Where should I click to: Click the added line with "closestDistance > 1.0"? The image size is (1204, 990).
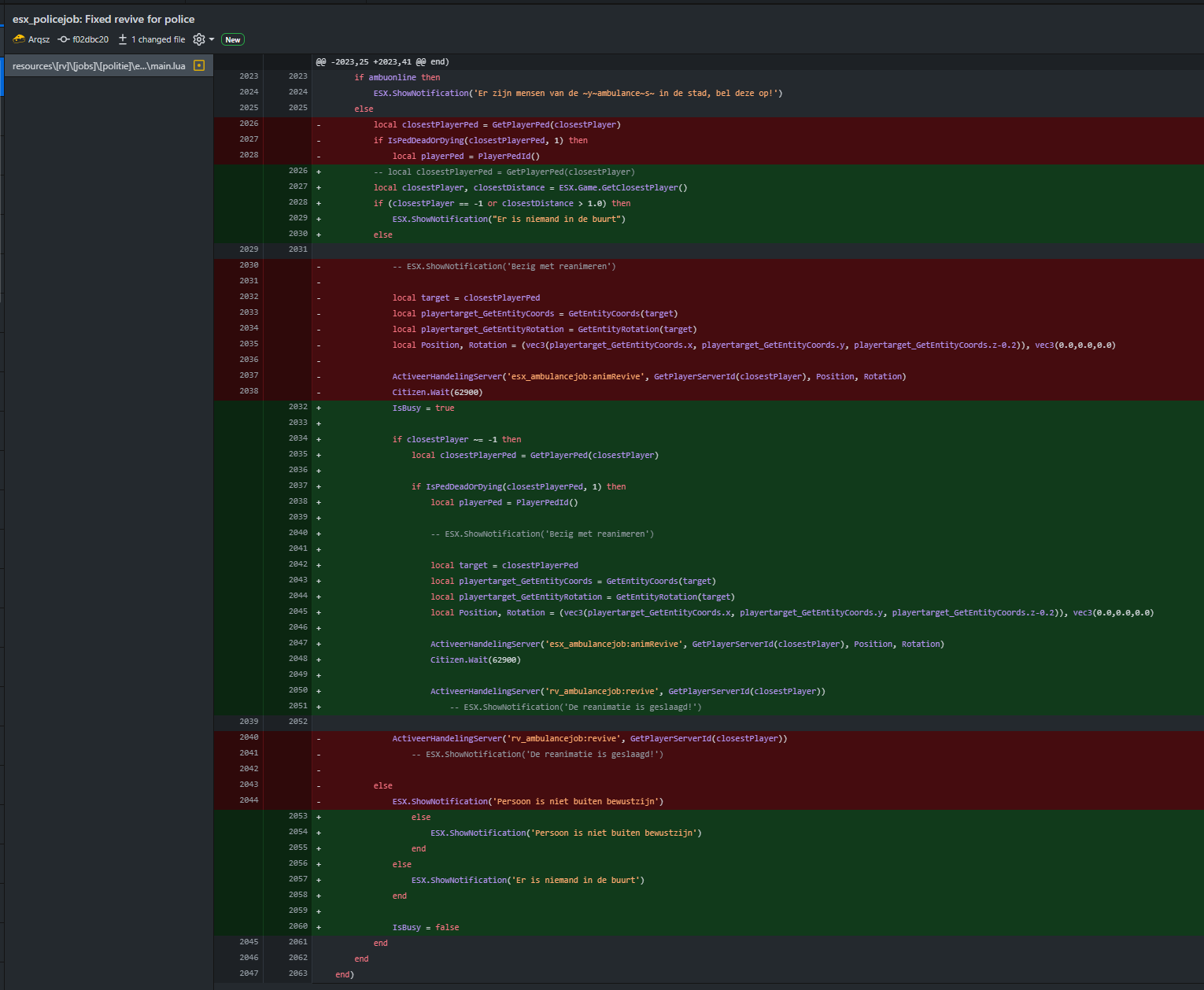coord(502,203)
